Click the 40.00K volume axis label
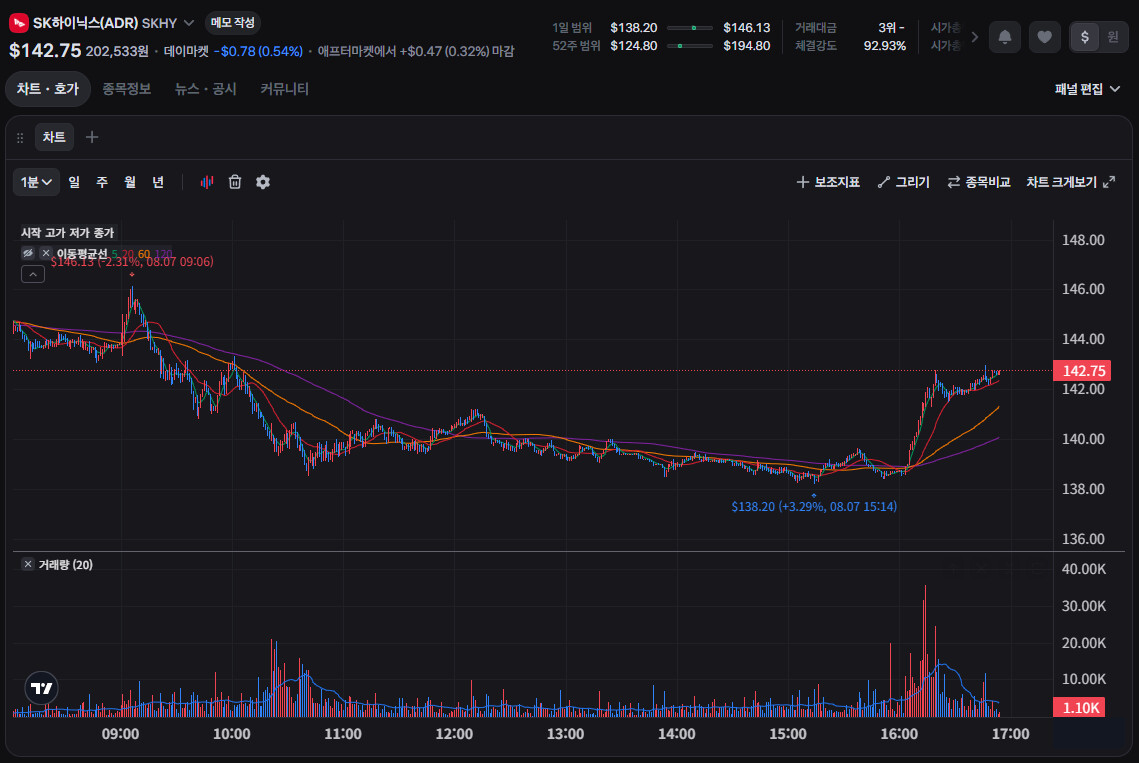 point(1084,569)
